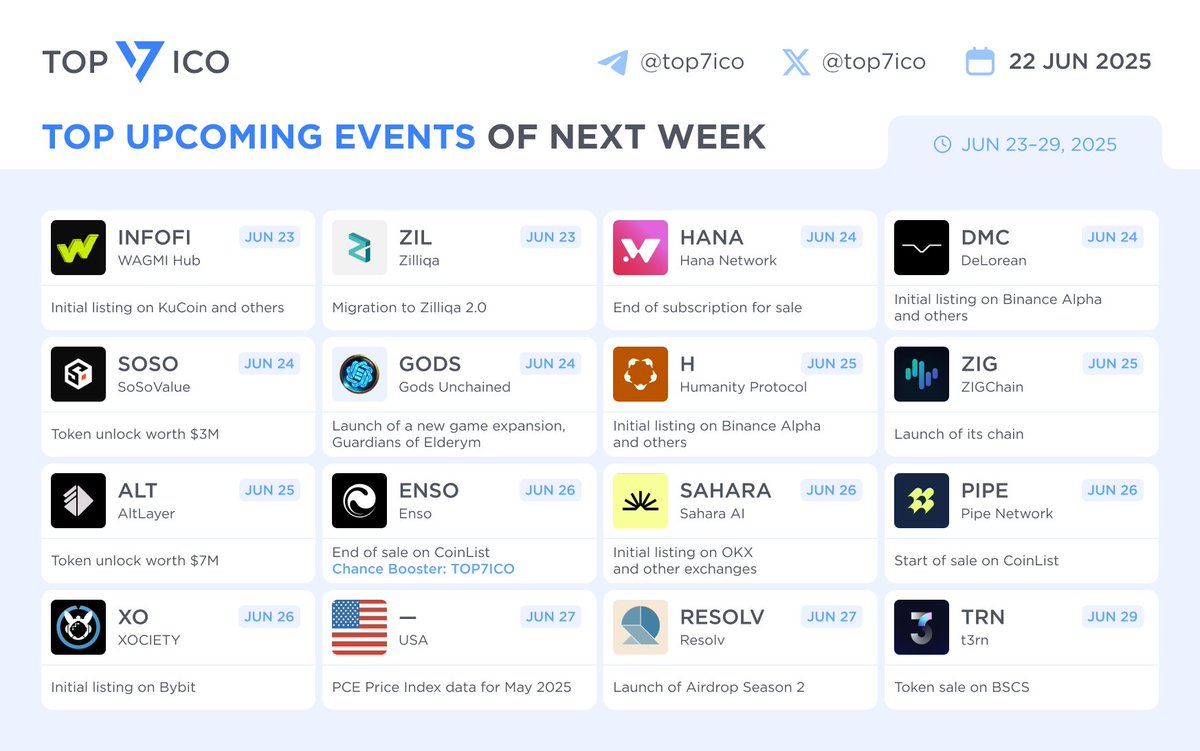Click the Humanity Protocol logo
Screen dimensions: 1200x751
640,374
